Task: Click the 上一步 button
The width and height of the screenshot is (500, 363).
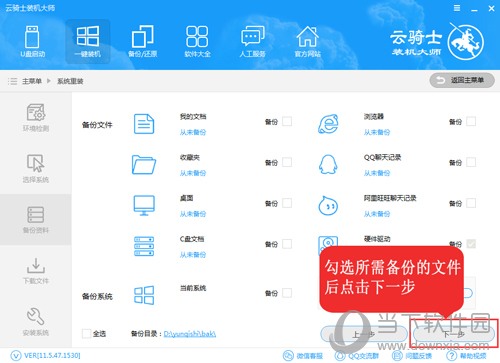Action: pyautogui.click(x=364, y=334)
